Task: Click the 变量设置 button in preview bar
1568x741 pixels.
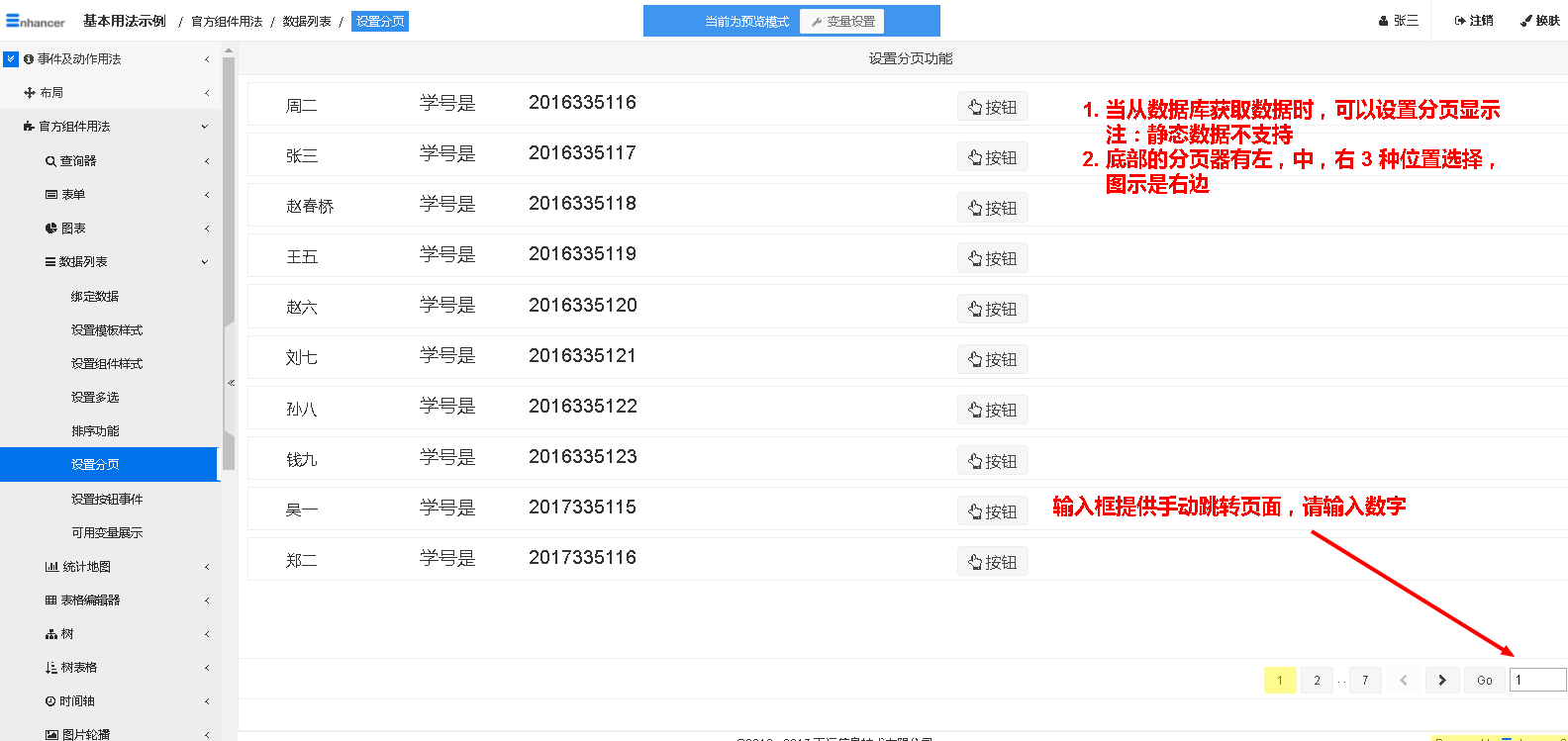Action: coord(842,22)
